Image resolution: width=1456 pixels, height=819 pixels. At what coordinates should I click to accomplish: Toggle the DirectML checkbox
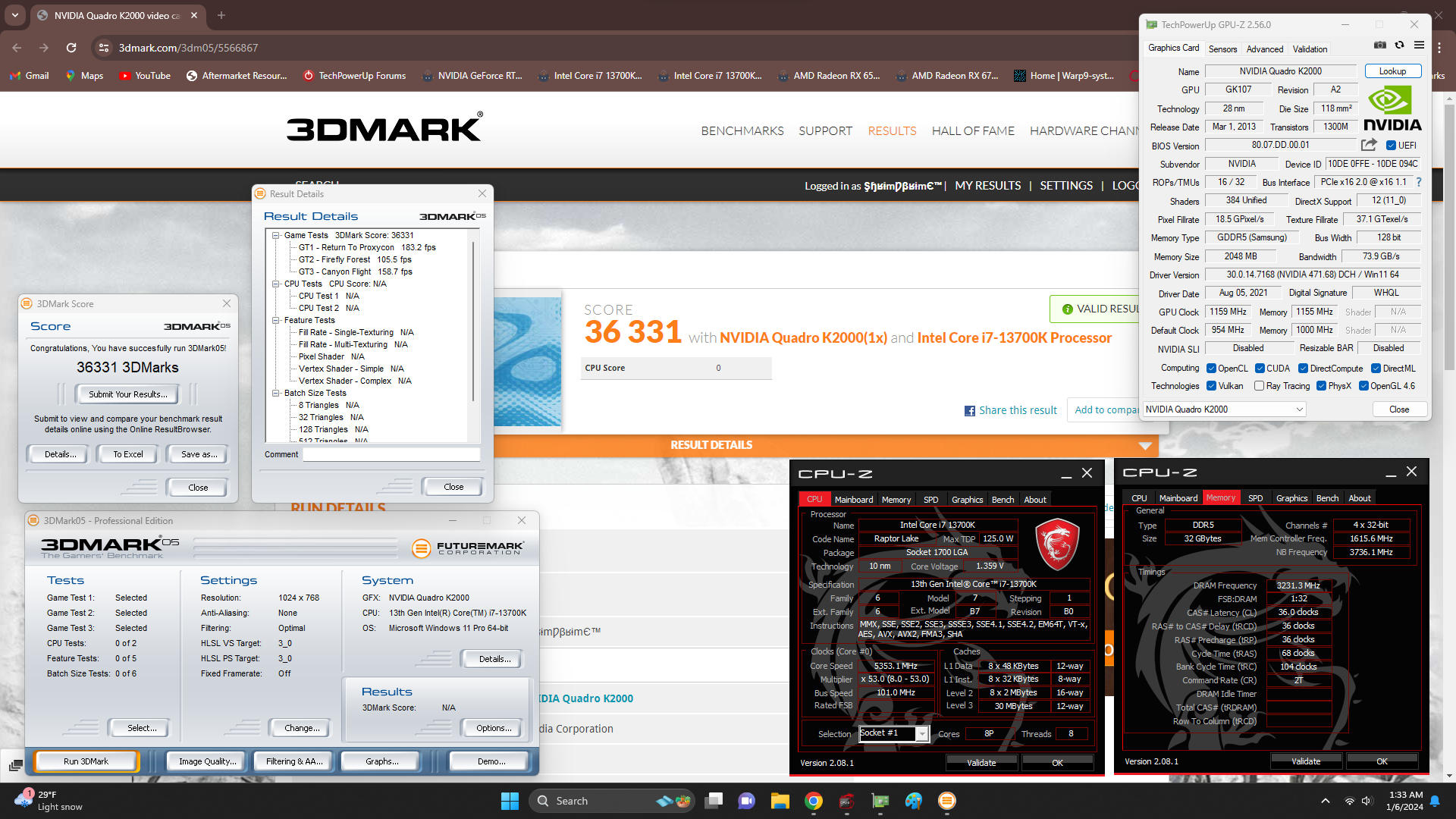coord(1376,369)
